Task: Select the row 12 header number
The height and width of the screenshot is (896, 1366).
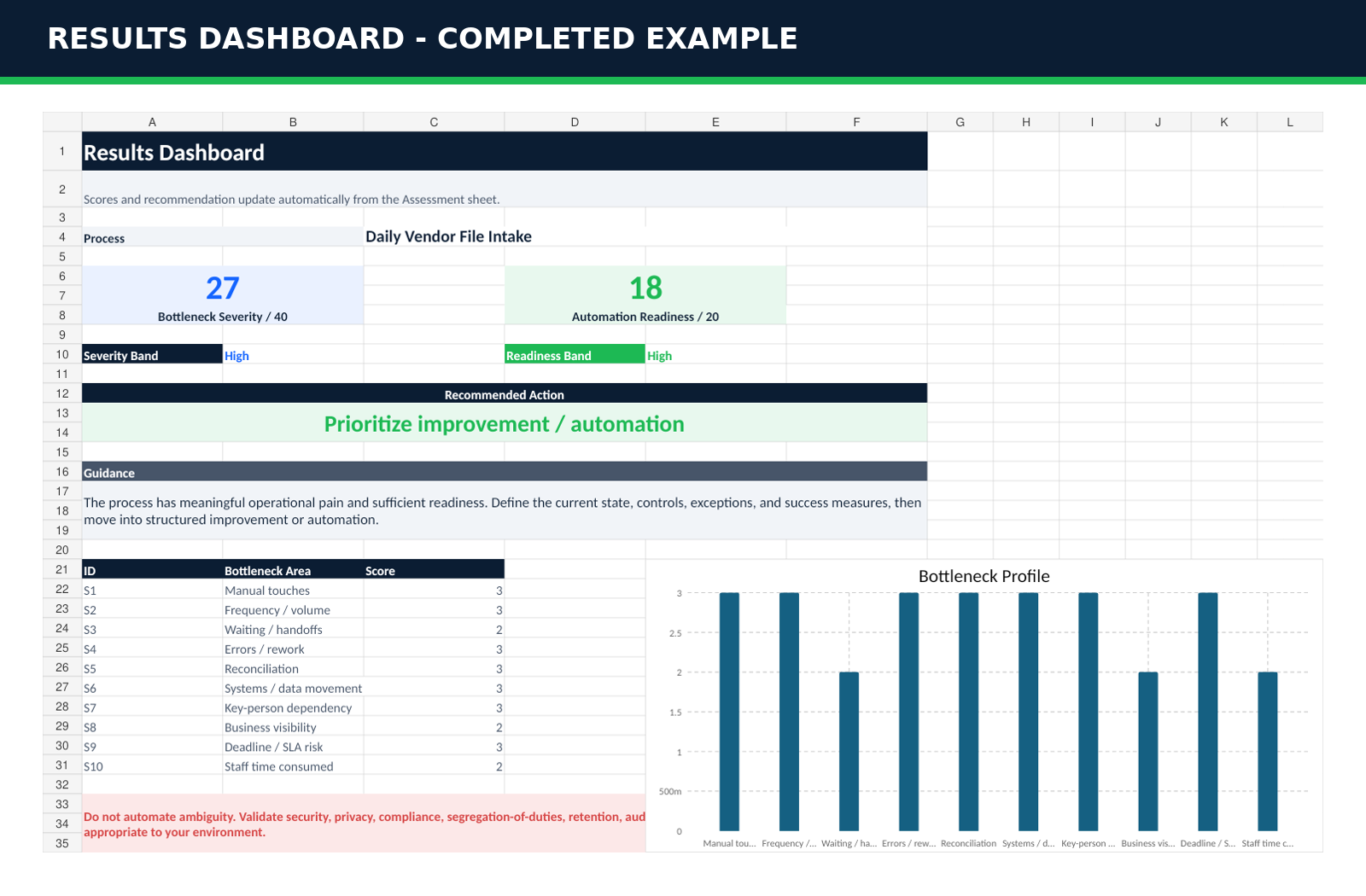Action: pos(62,393)
